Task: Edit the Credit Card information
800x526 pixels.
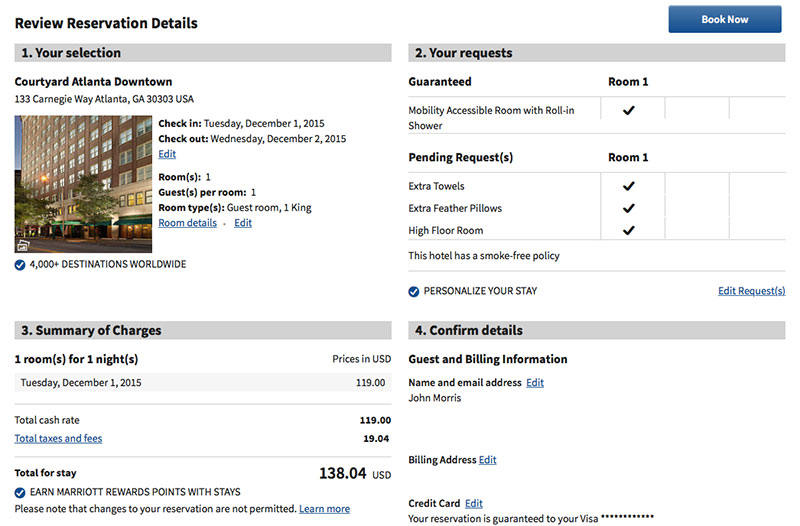Action: tap(474, 503)
